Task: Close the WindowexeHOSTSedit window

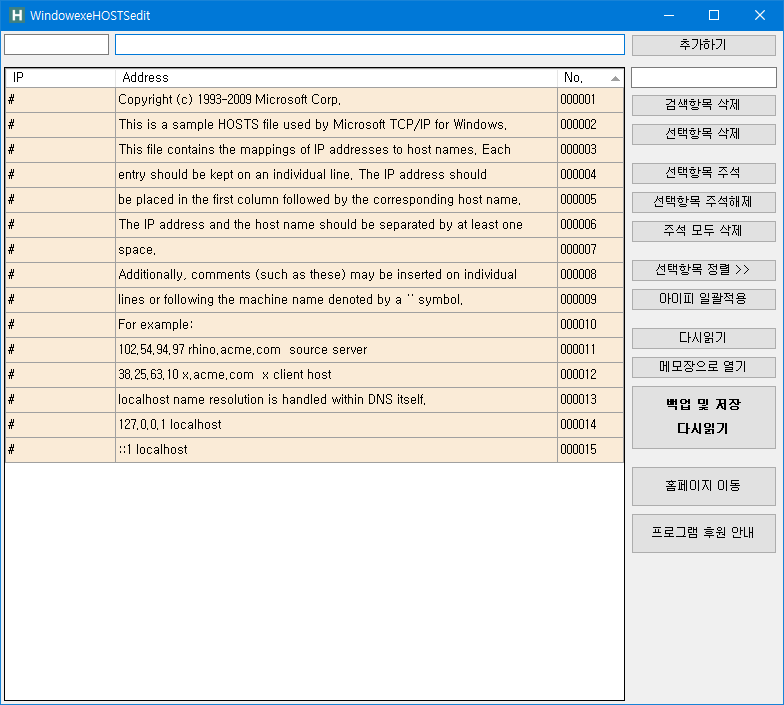Action: pos(760,15)
